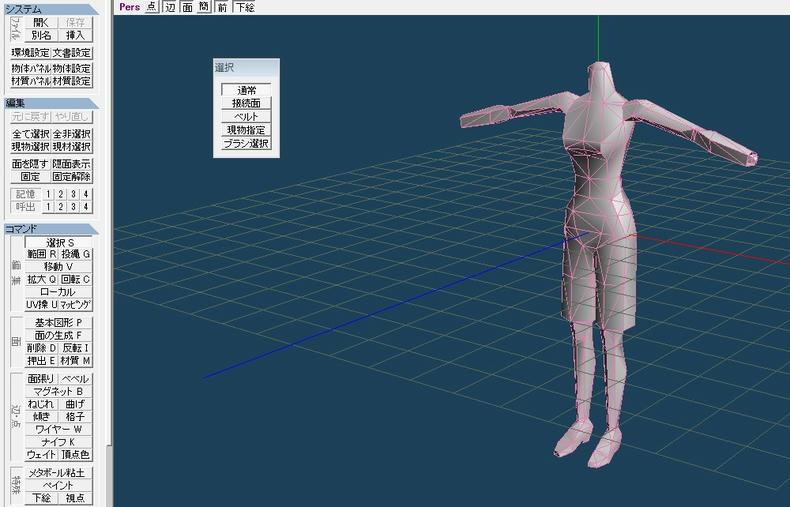Screen dimensions: 790x507
Task: Click the Pers view mode label
Action: 129,7
